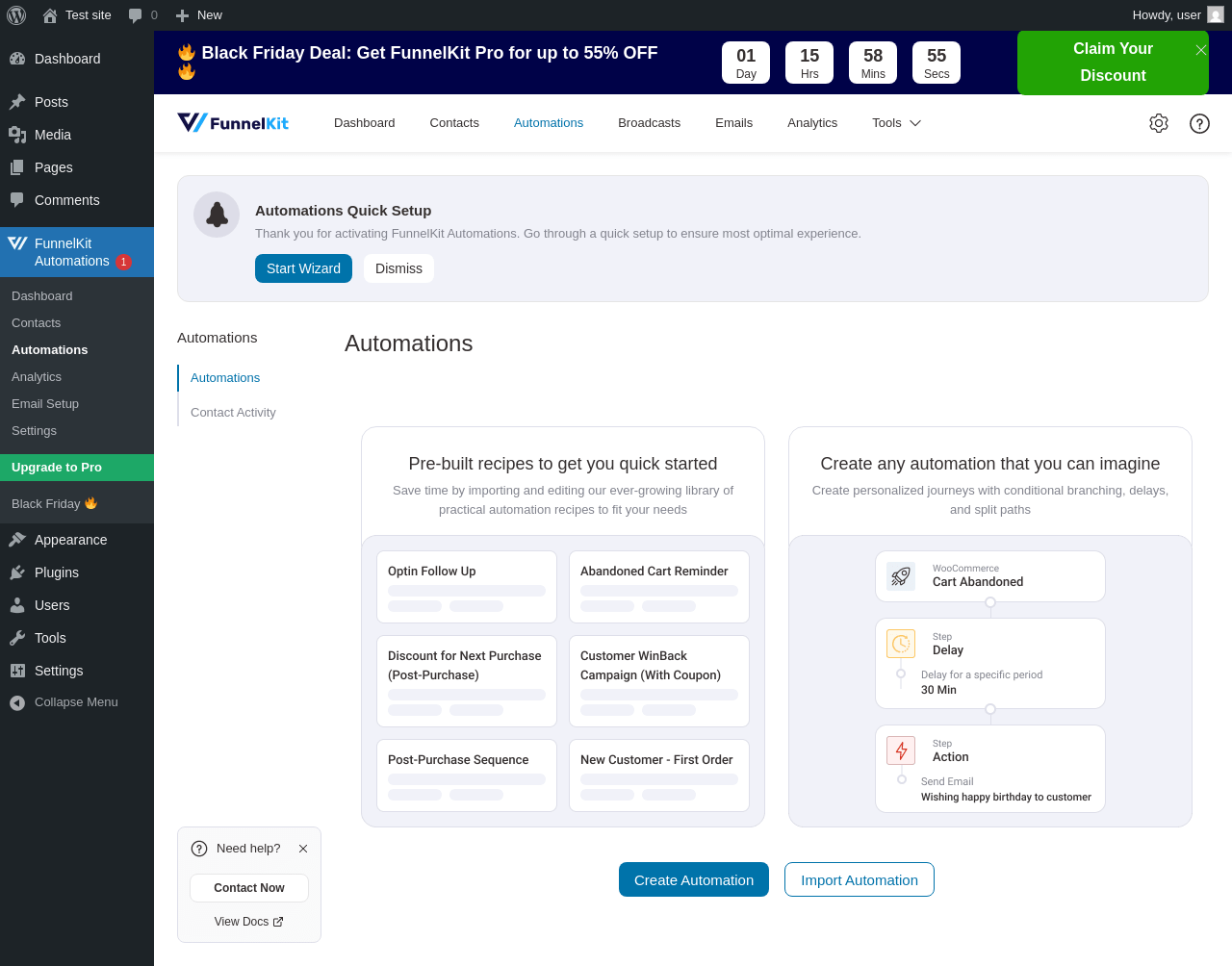Click the Settings sliders icon in sidebar
Viewport: 1232px width, 966px height.
(17, 671)
